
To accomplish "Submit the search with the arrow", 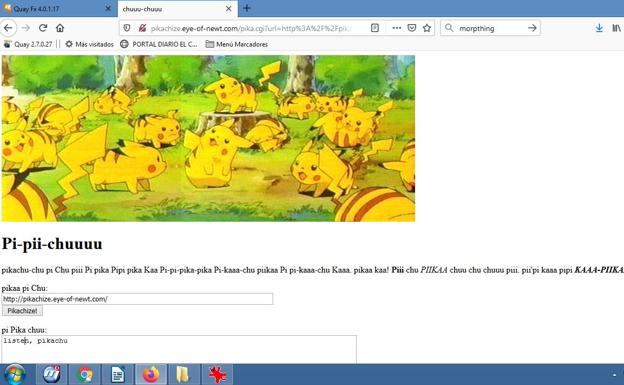I will click(x=532, y=28).
